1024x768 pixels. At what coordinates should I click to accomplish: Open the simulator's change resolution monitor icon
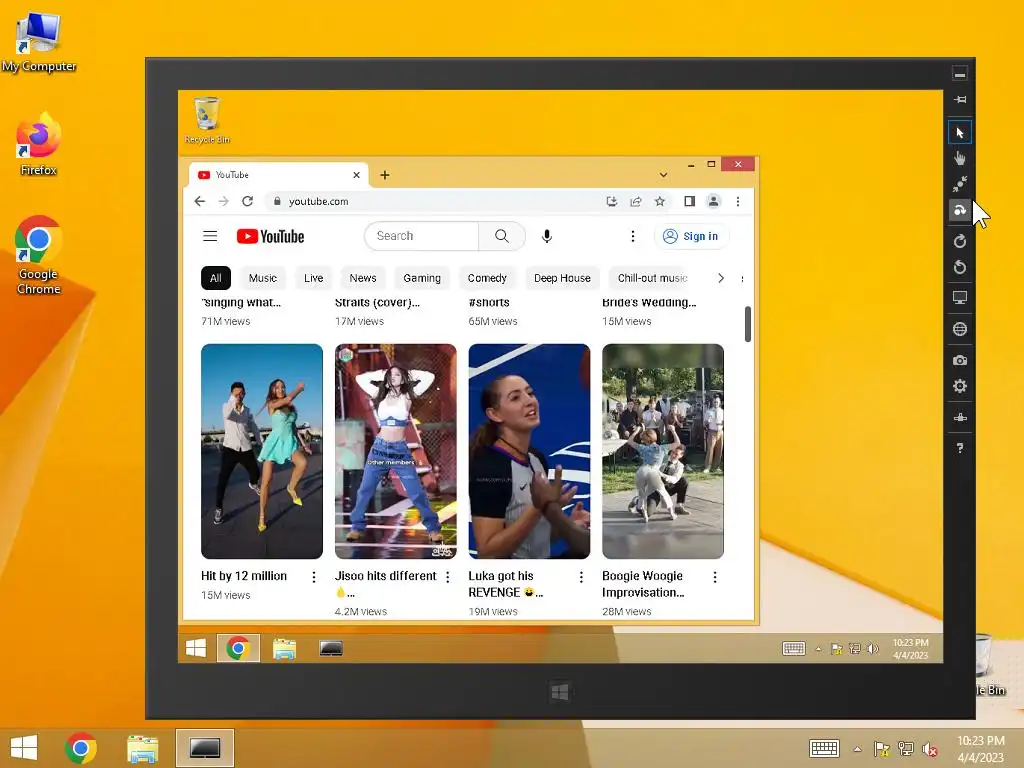959,298
